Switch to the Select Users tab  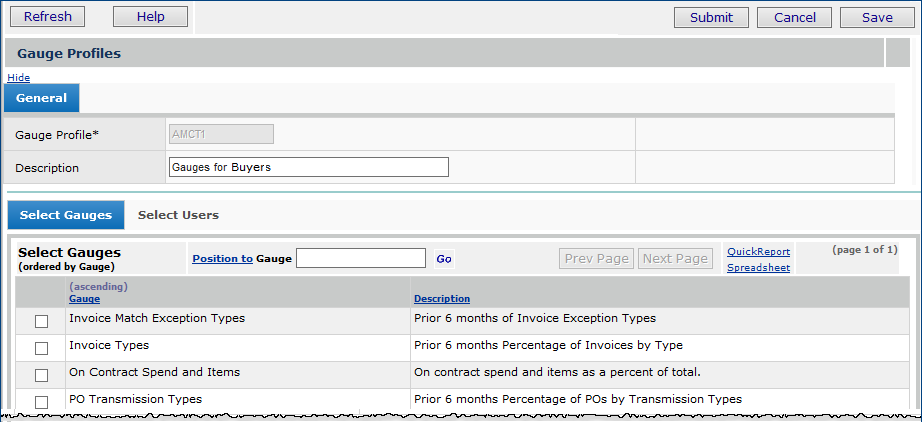point(178,215)
